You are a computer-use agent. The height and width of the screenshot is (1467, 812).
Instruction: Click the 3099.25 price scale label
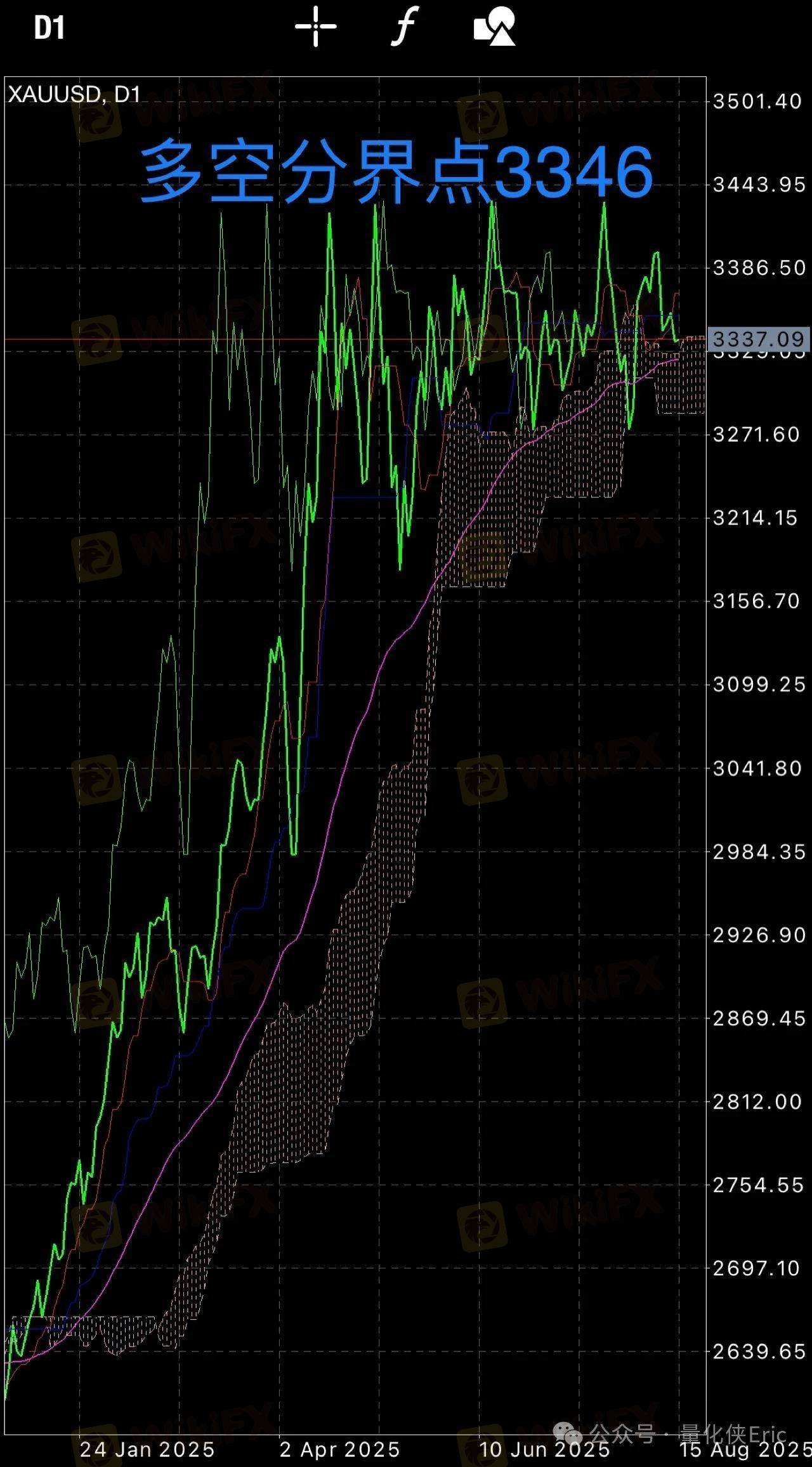(x=759, y=684)
